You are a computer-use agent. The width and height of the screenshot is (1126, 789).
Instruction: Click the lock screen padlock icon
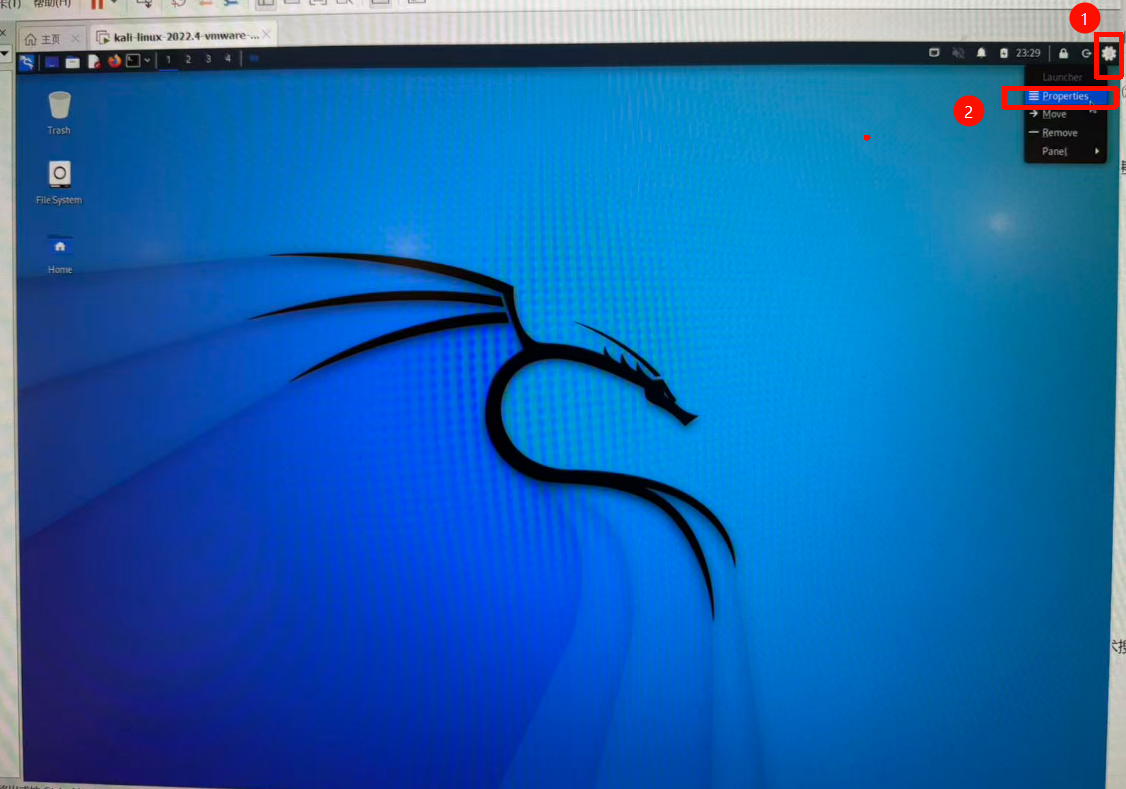pos(1064,53)
